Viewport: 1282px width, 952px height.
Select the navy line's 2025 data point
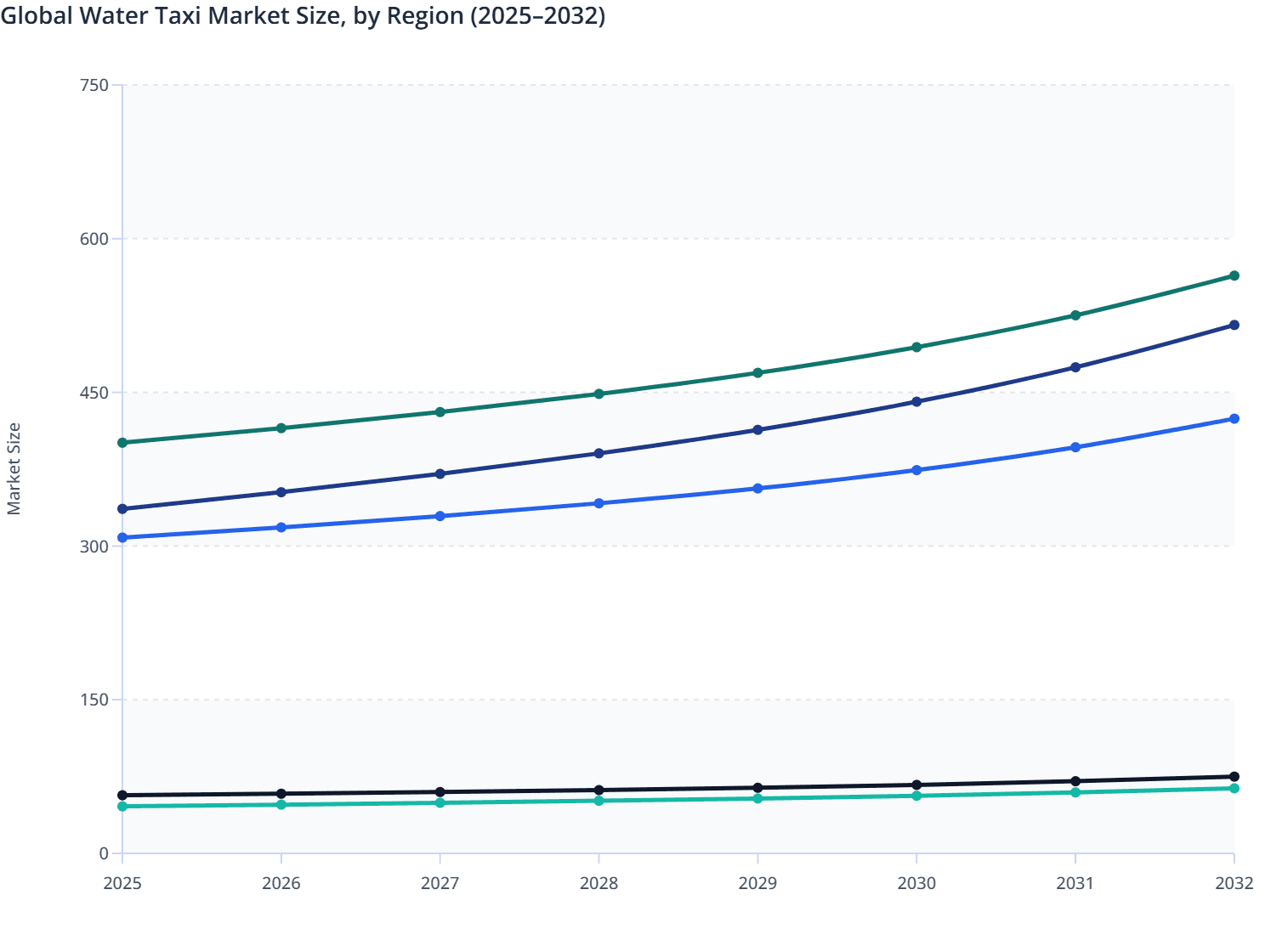(122, 509)
